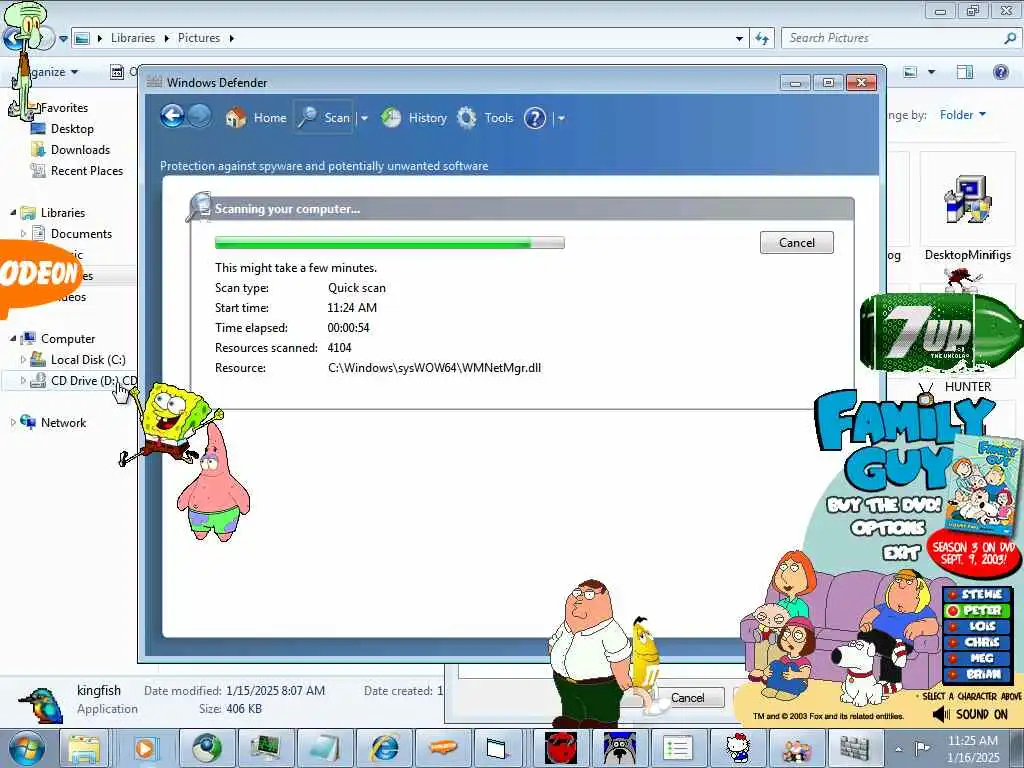Expand Local Disk (C:) arrow
The width and height of the screenshot is (1024, 768).
(x=24, y=359)
